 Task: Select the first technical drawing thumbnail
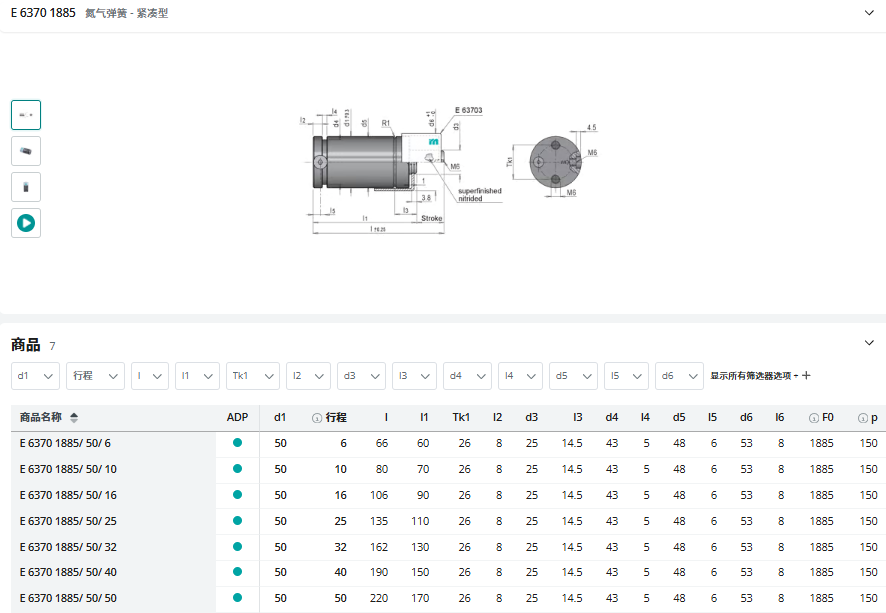(26, 115)
